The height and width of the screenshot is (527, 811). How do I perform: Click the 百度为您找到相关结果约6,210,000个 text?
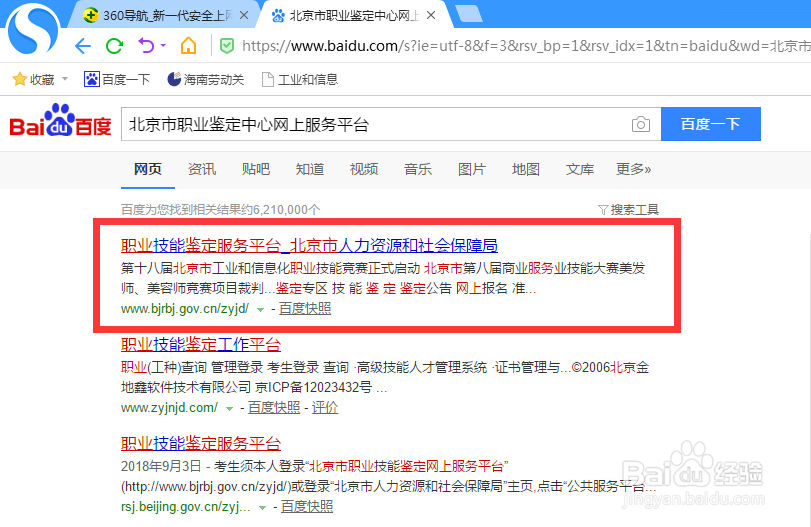tap(220, 209)
